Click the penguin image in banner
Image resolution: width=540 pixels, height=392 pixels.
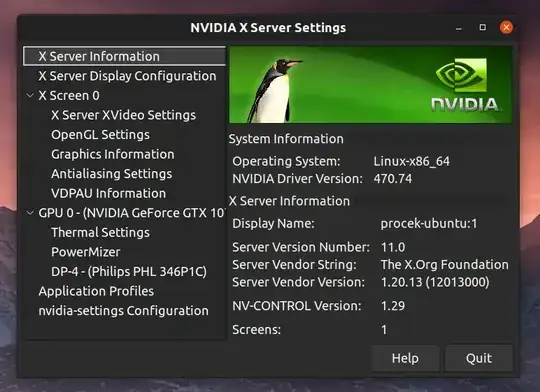(274, 90)
